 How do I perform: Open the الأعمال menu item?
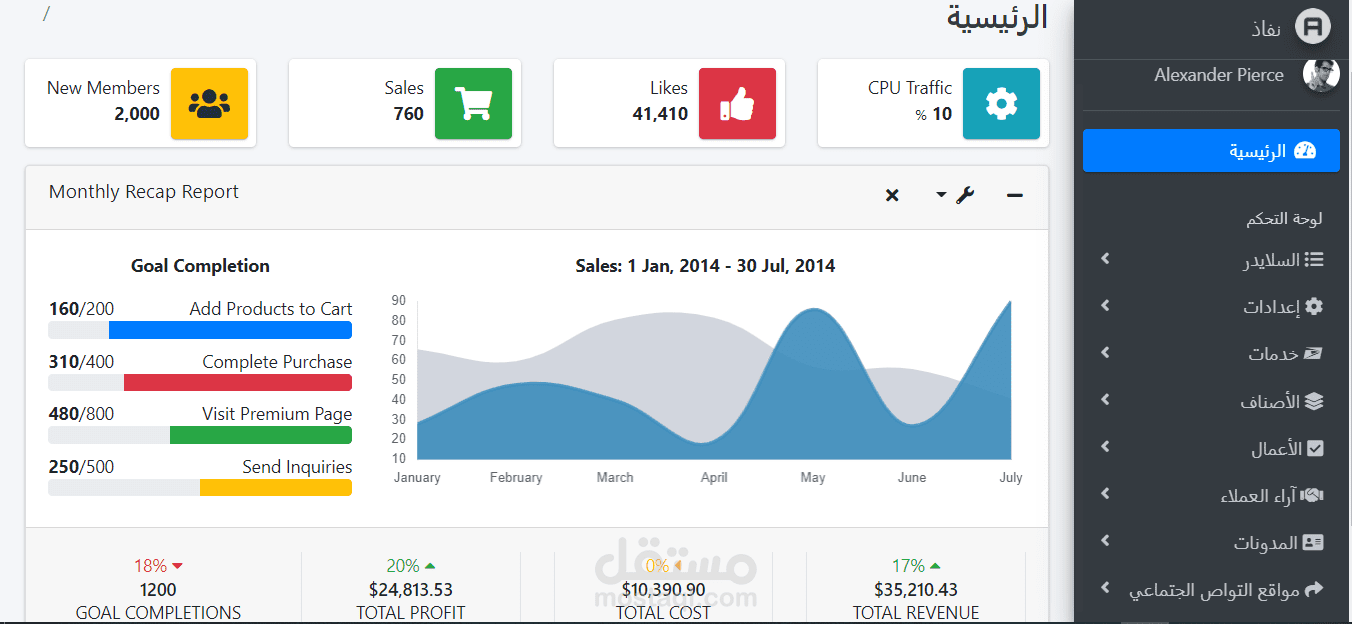pos(1211,449)
